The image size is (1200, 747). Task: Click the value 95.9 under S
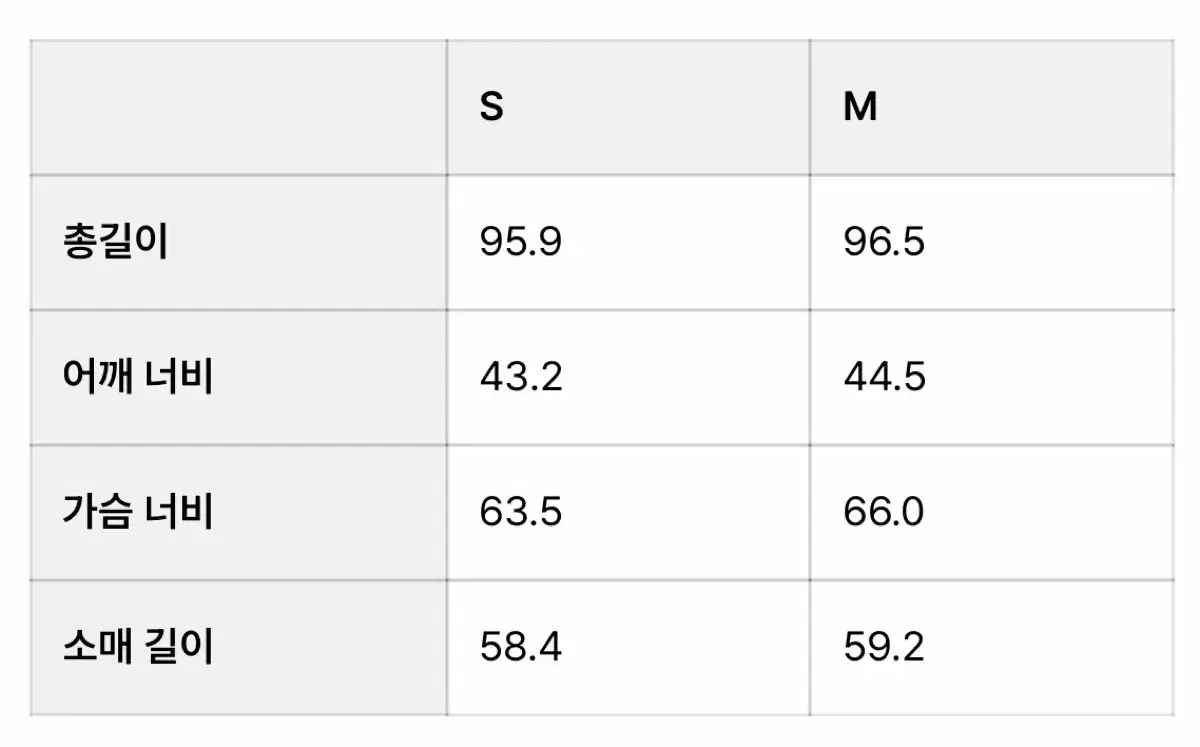click(520, 243)
